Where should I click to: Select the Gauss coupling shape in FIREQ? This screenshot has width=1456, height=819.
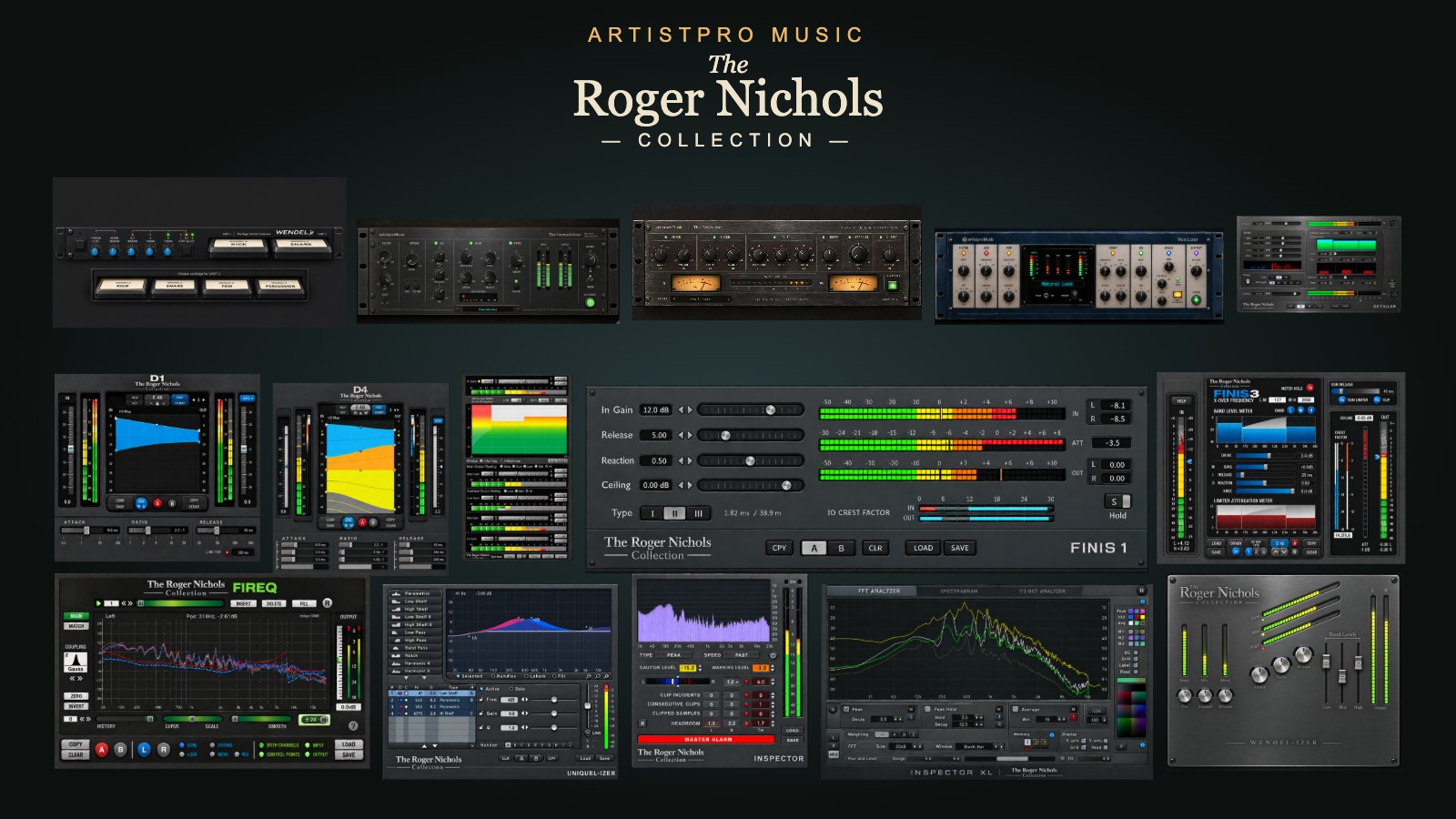point(76,662)
